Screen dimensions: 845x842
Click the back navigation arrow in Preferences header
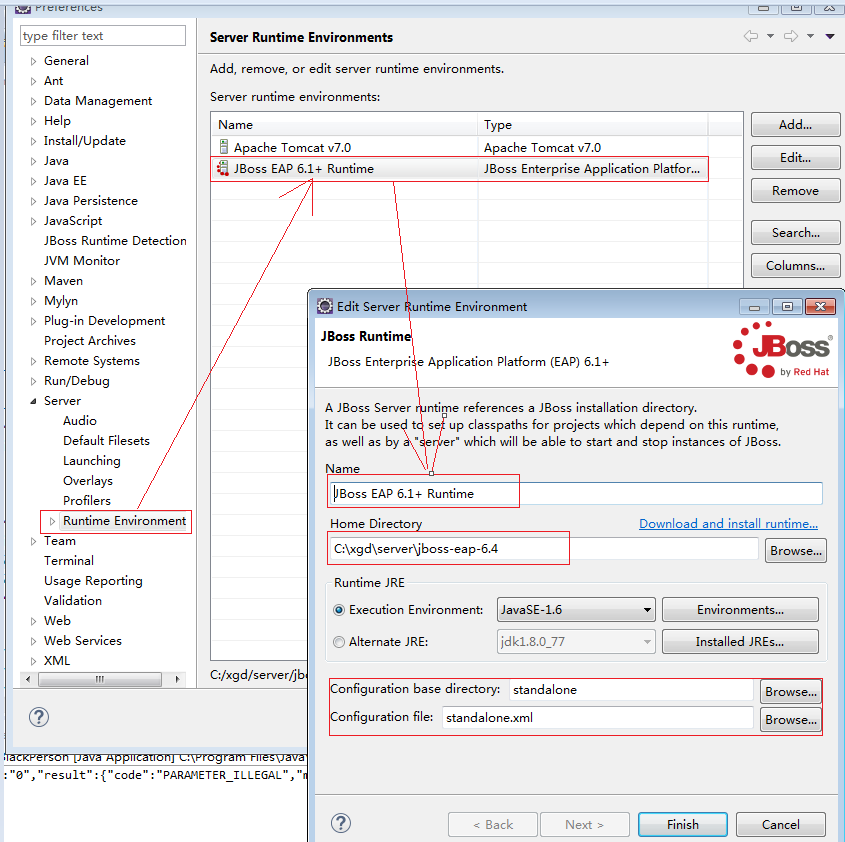[x=751, y=36]
